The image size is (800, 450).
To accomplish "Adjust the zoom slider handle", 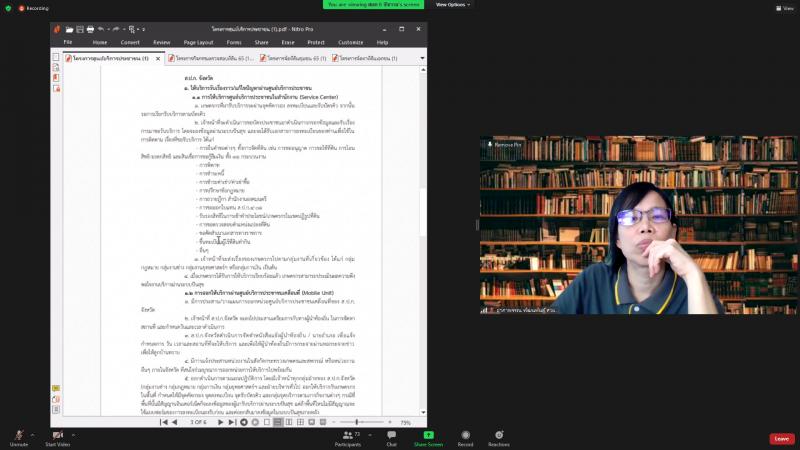I will click(x=357, y=422).
